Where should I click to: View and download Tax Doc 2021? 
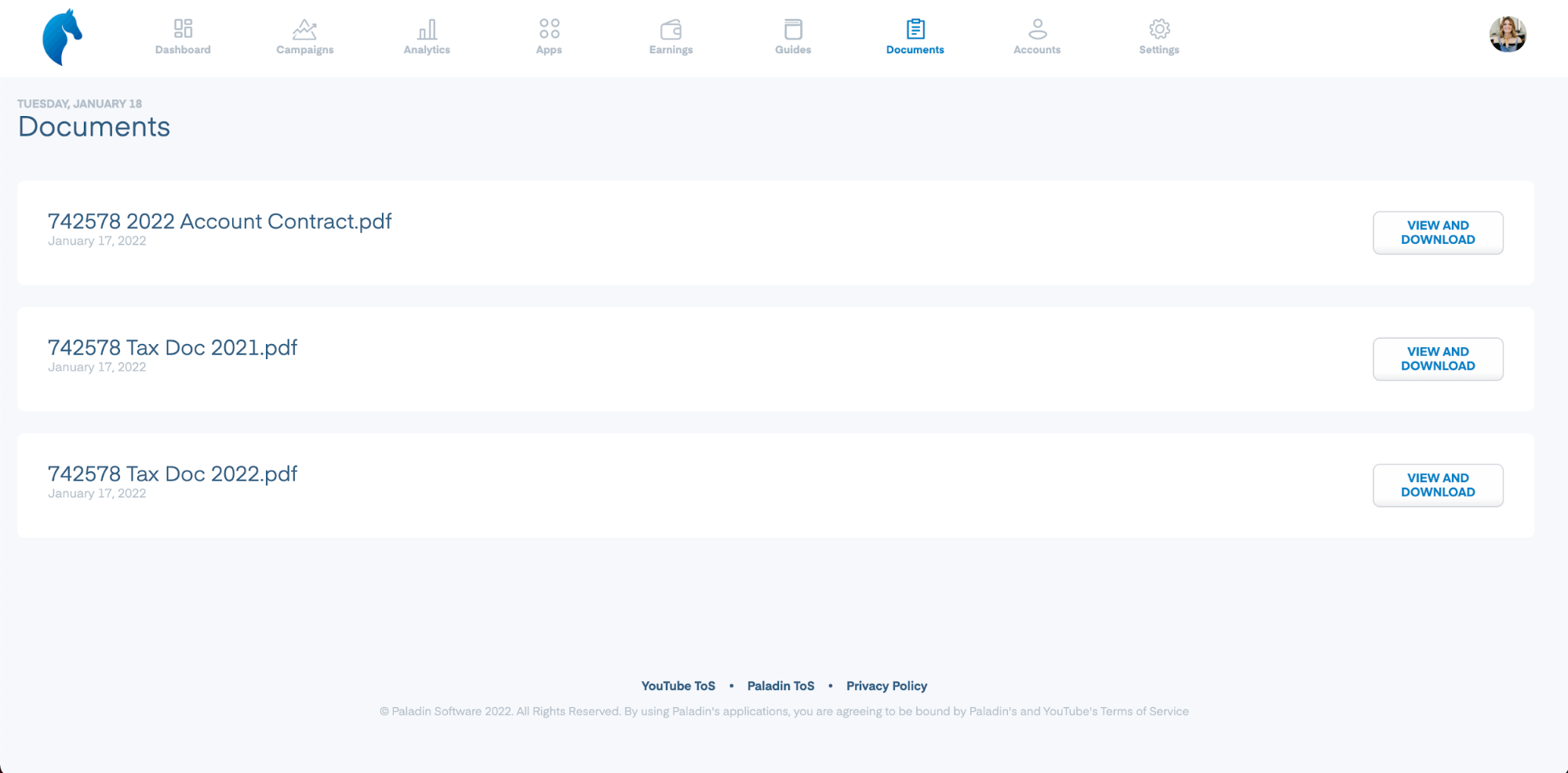[x=1438, y=359]
